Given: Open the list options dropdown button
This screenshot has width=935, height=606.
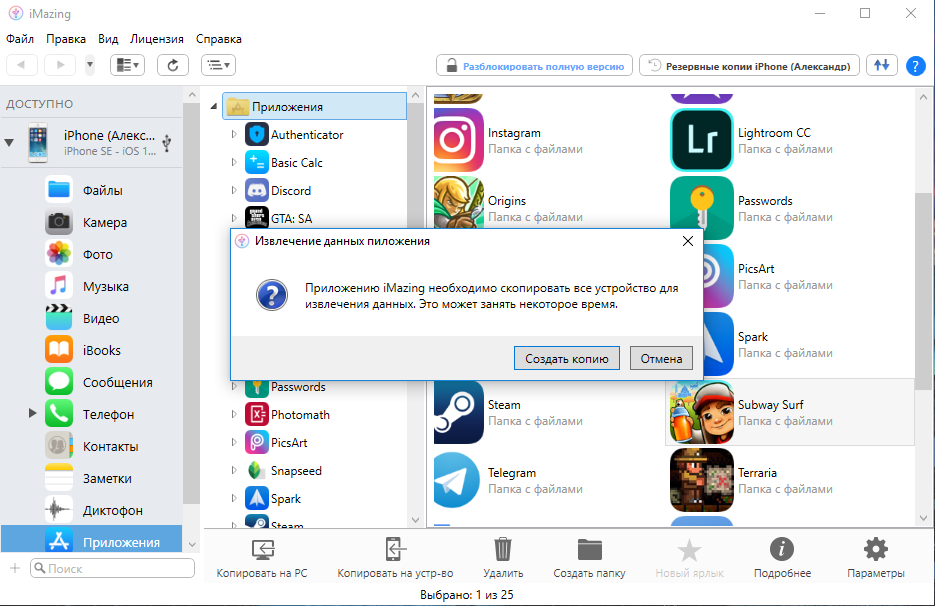Looking at the screenshot, I should pyautogui.click(x=218, y=65).
